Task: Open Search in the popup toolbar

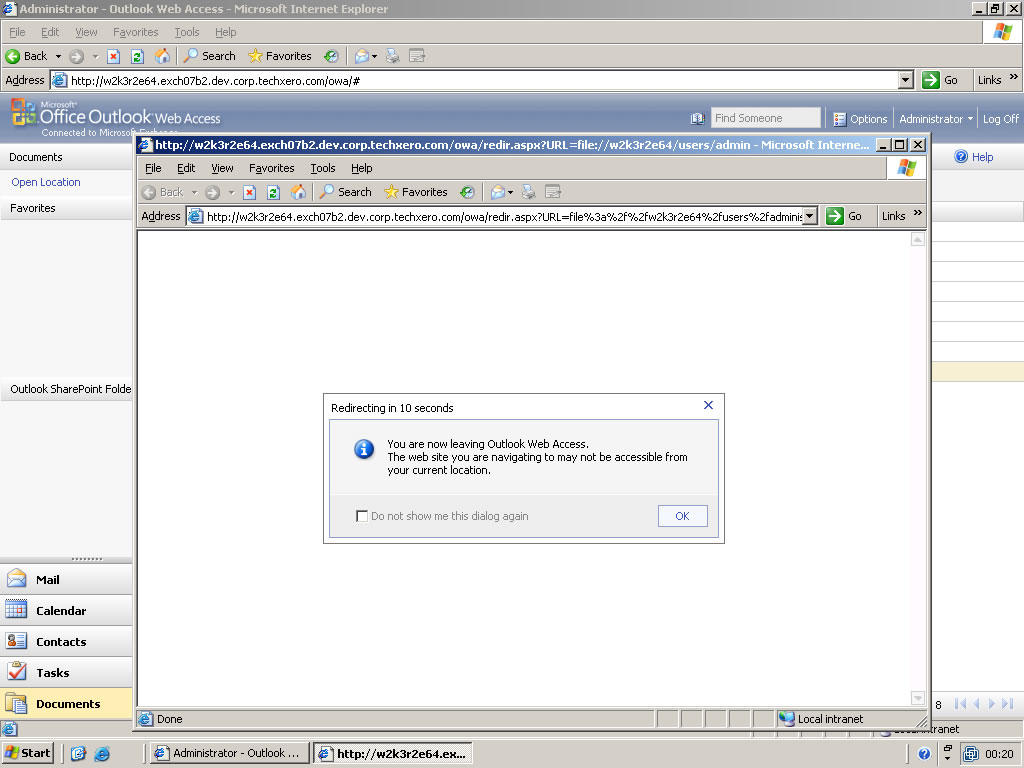Action: point(345,192)
